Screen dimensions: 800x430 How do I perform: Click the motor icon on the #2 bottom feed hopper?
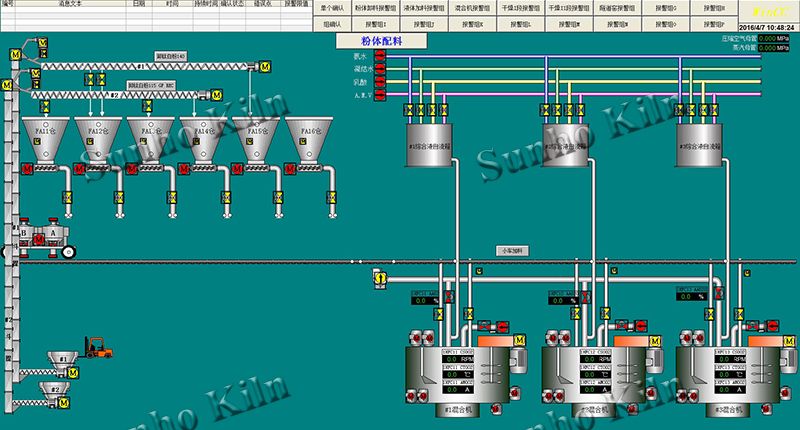[x=64, y=403]
